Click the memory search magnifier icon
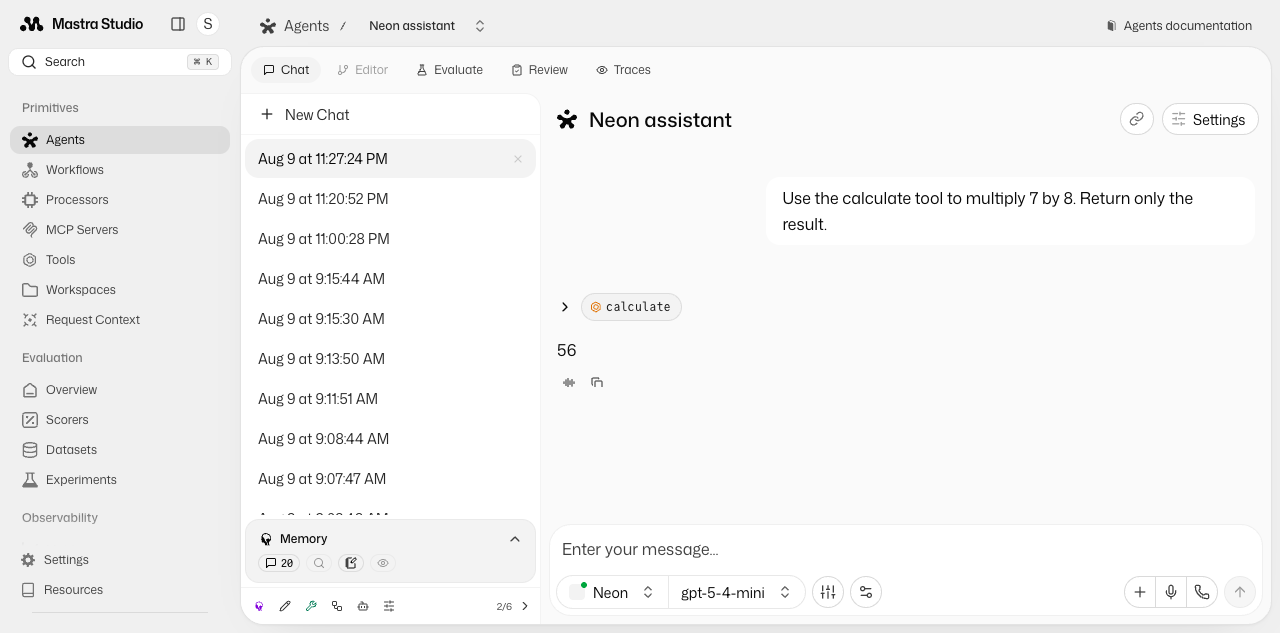The width and height of the screenshot is (1280, 633). [x=319, y=563]
